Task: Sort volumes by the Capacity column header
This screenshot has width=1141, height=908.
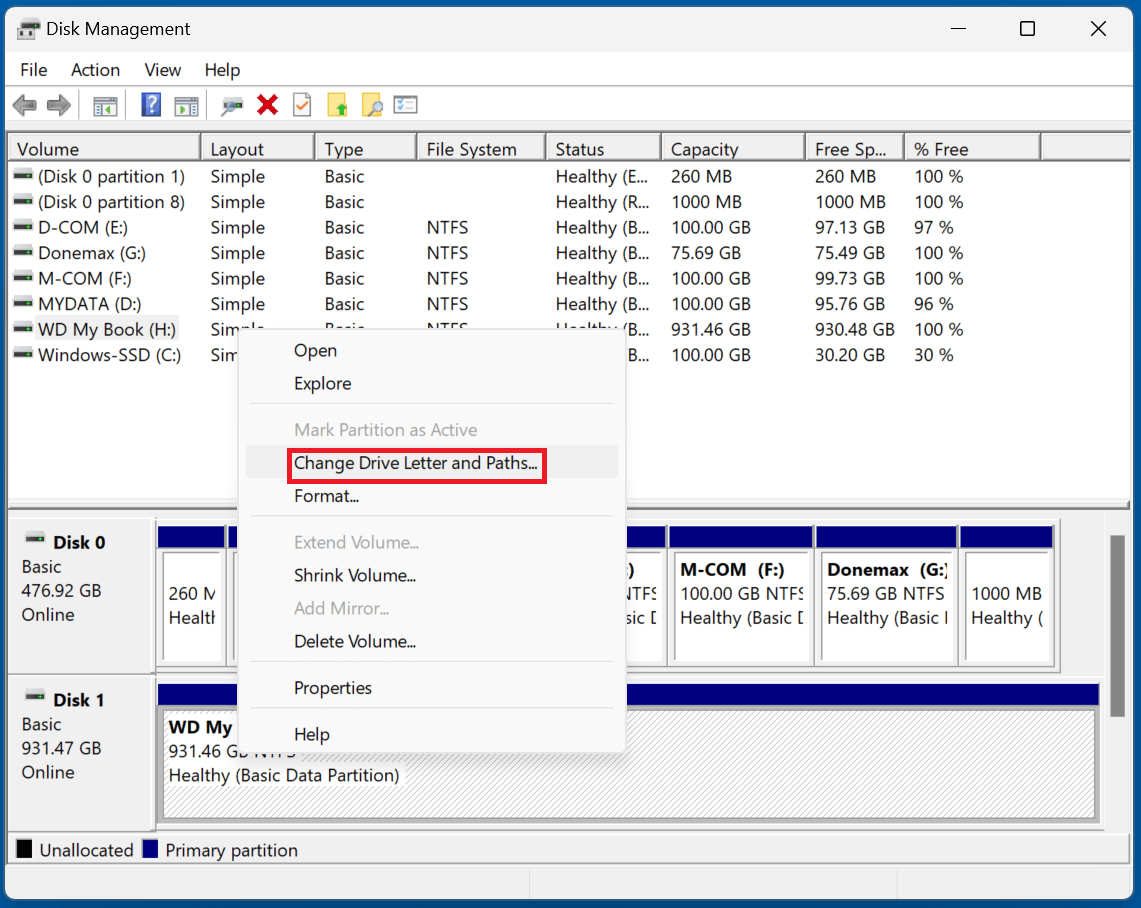Action: coord(703,147)
